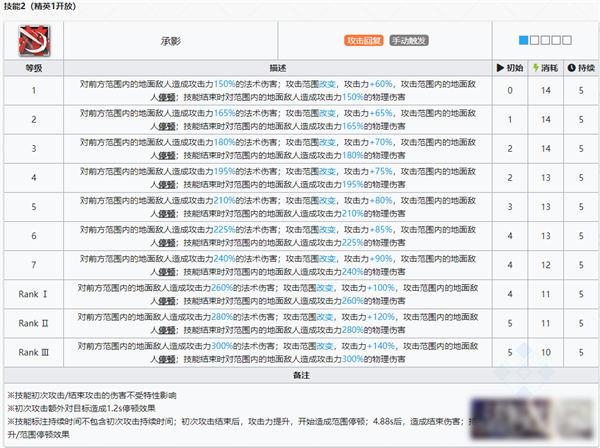
Task: Click the play icon in 初始 header
Action: click(500, 68)
